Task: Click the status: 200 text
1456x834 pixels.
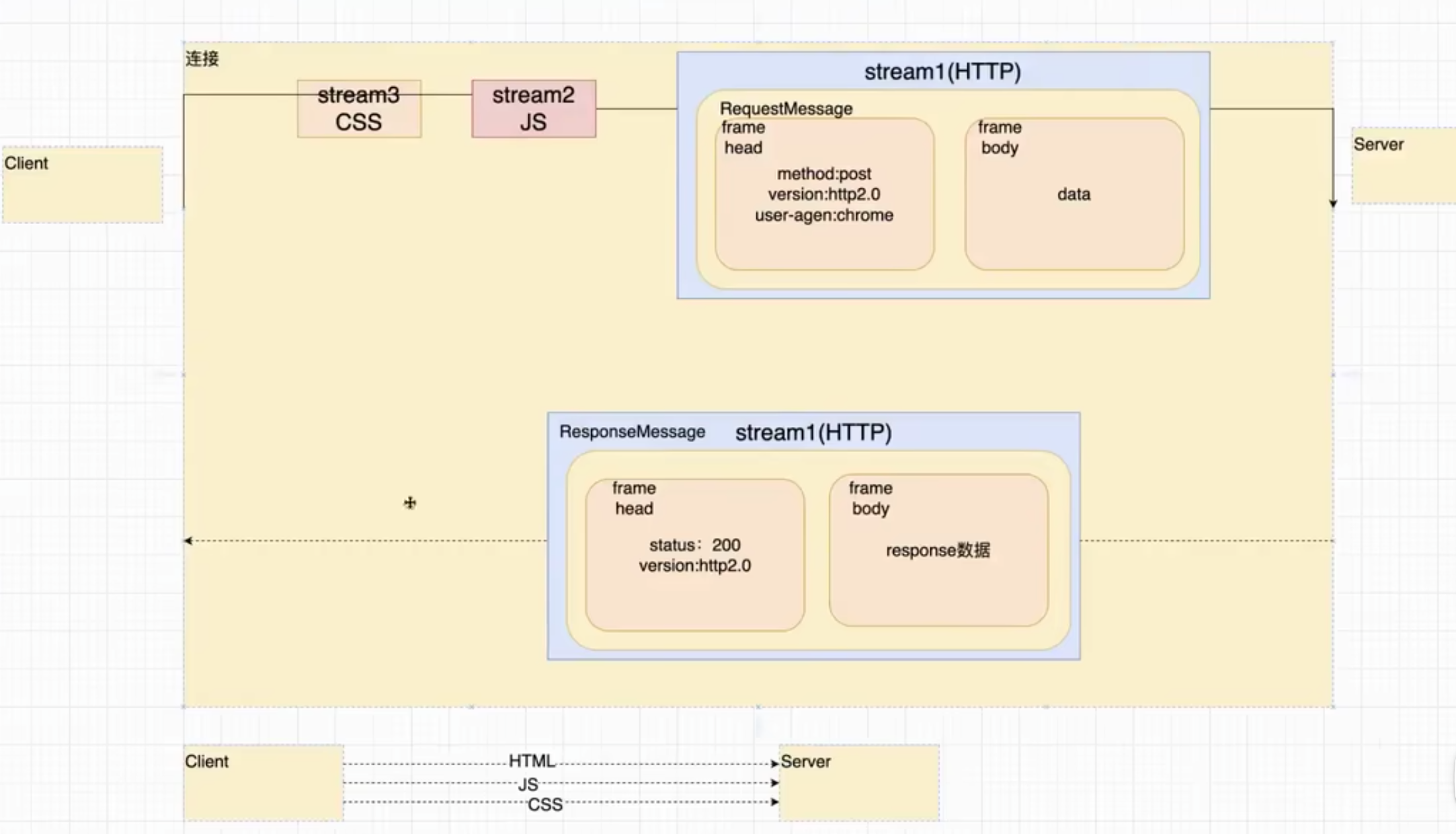Action: (x=694, y=545)
